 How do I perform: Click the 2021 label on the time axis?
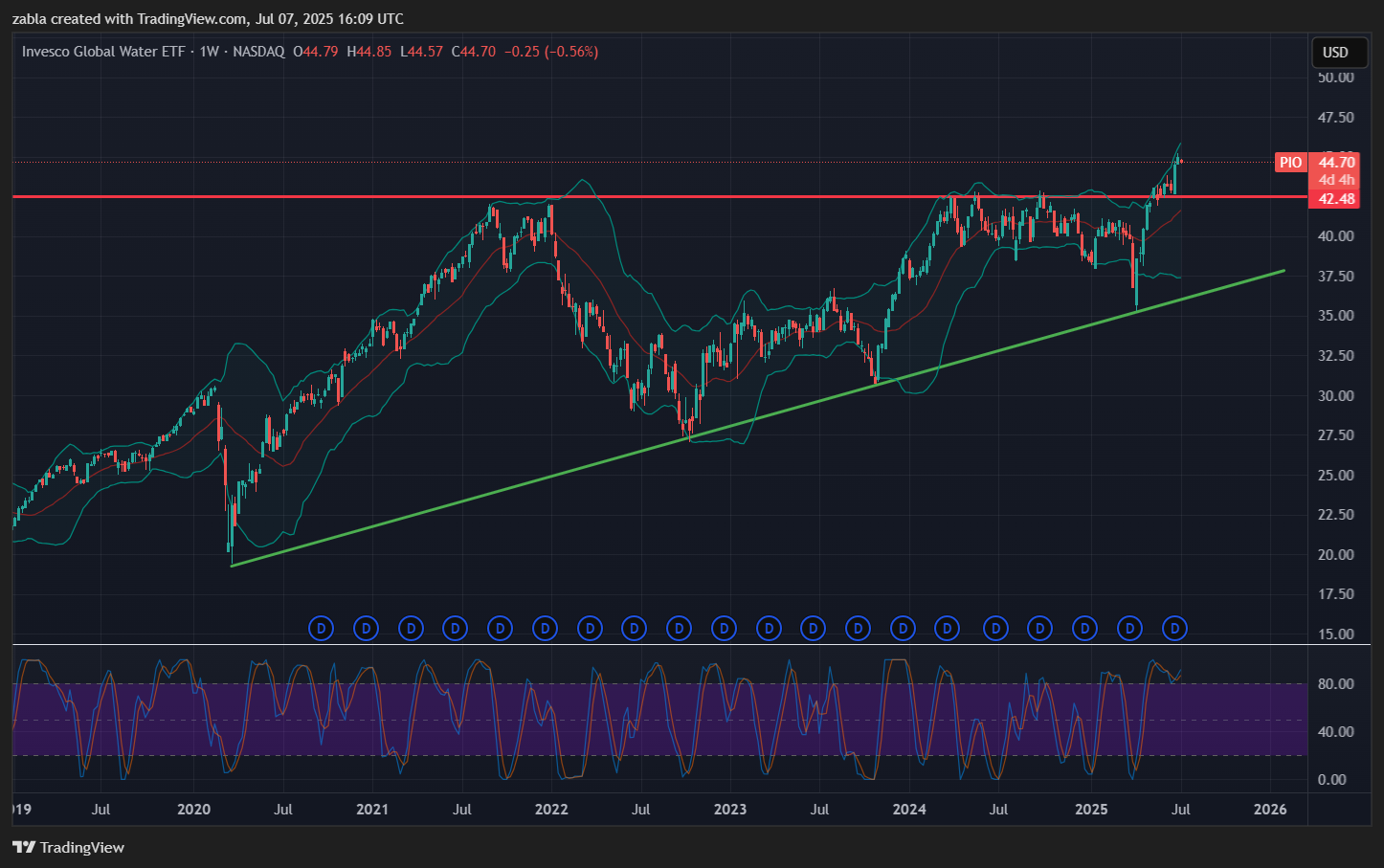coord(372,810)
